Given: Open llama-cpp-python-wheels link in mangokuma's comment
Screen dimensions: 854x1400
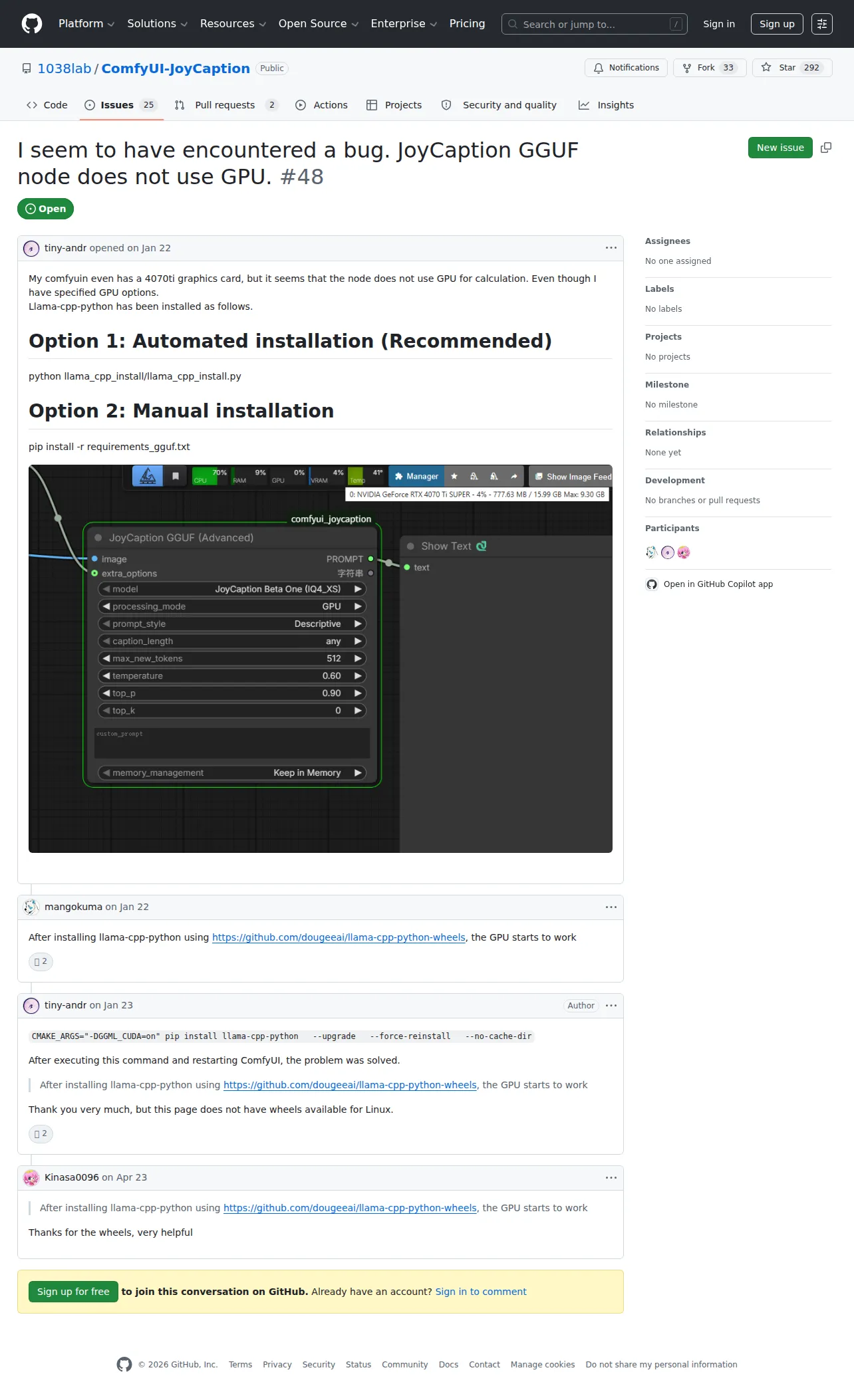Looking at the screenshot, I should coord(339,937).
